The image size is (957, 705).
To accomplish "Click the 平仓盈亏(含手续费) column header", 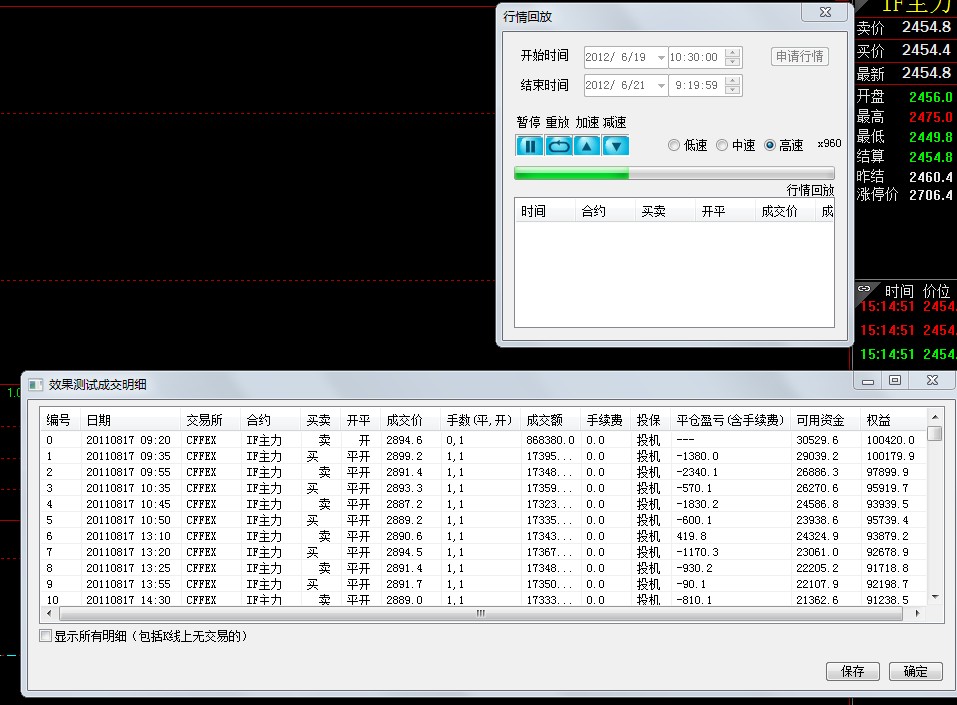I will pos(730,420).
